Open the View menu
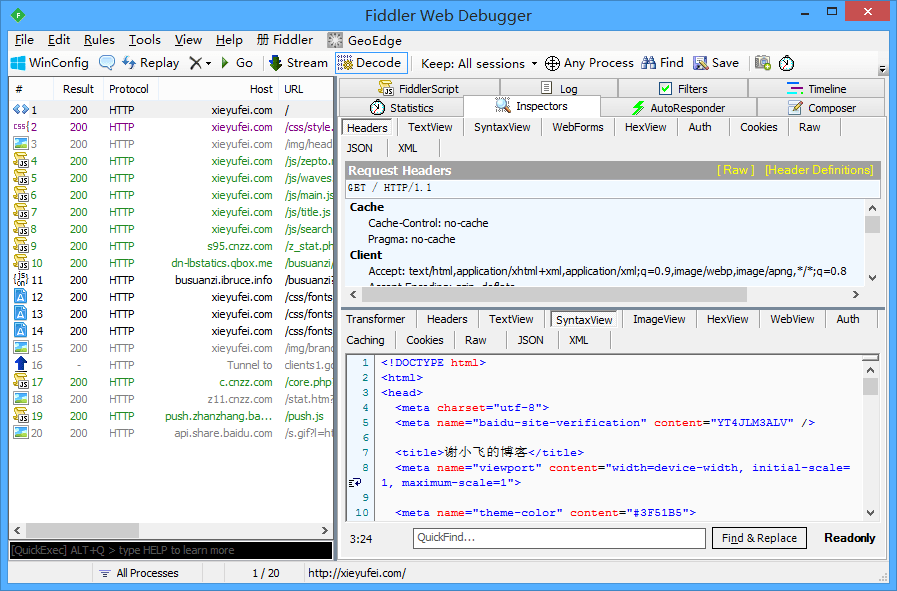 [188, 40]
